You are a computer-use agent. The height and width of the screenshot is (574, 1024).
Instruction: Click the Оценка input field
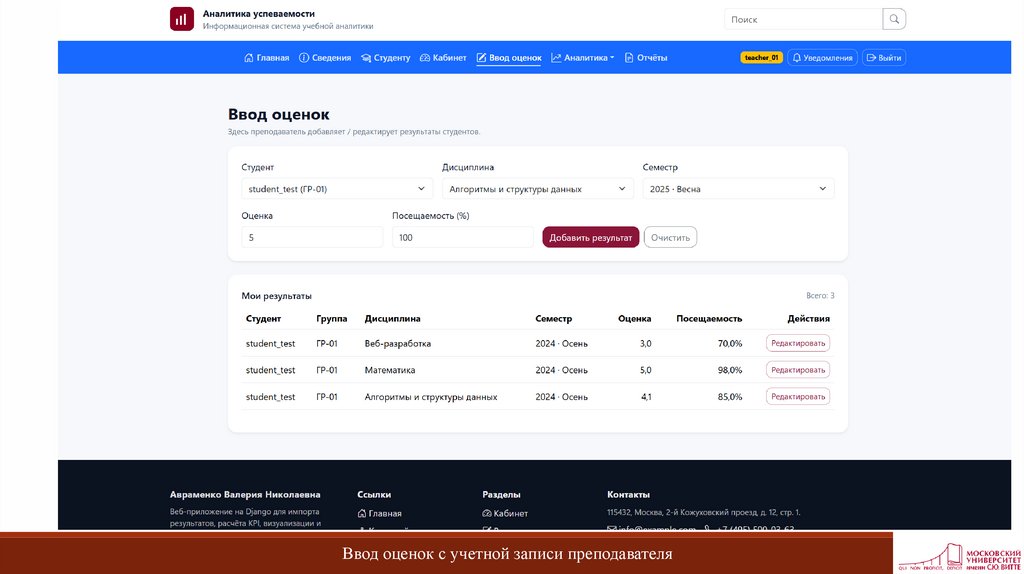[x=312, y=237]
